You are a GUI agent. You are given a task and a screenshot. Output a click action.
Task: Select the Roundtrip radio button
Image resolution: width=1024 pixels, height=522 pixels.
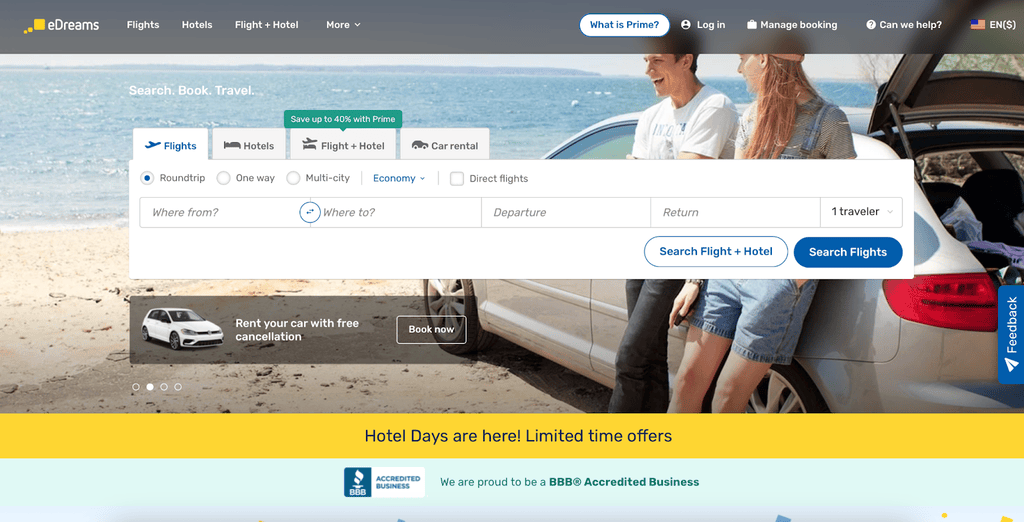point(147,178)
